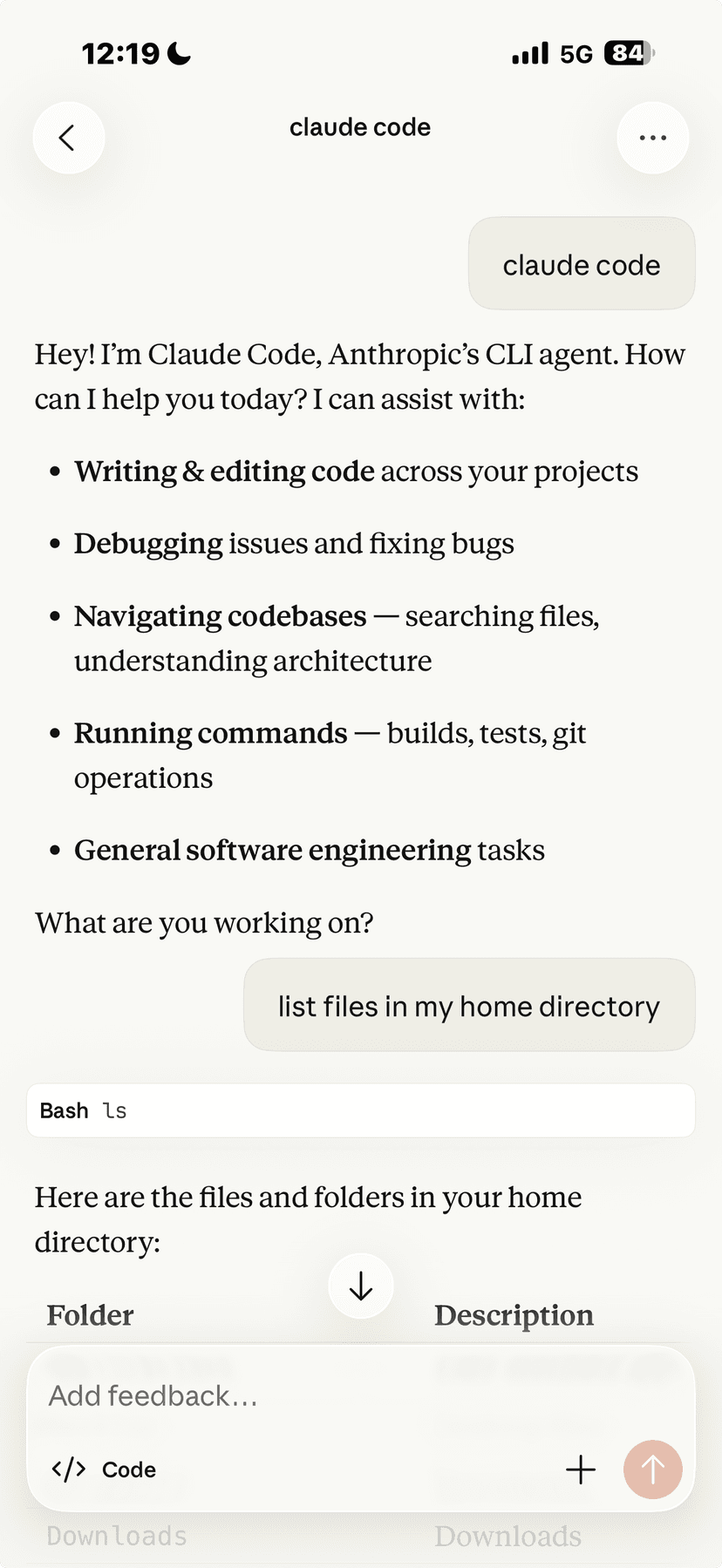The width and height of the screenshot is (722, 1568).
Task: Tap the "Navigating codebases" bullet item
Action: click(221, 616)
